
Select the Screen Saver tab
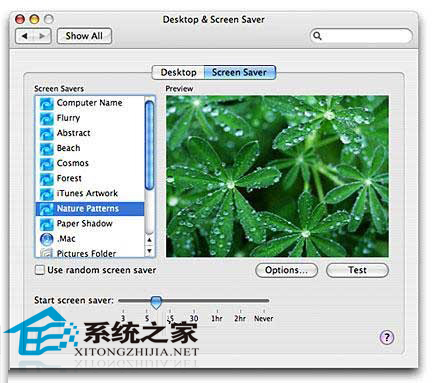[240, 72]
